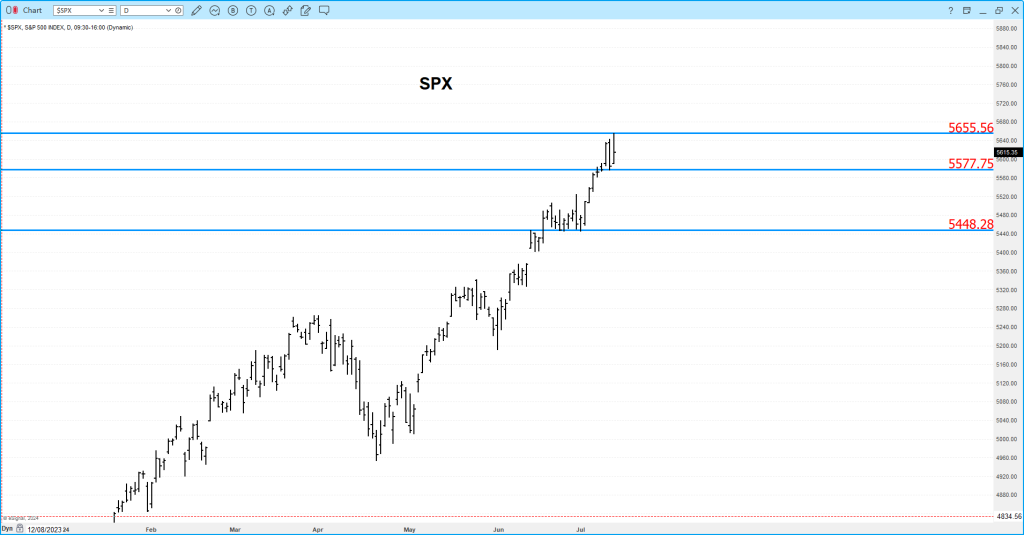The height and width of the screenshot is (535, 1024).
Task: Click the 12/08/2023 date field
Action: (x=44, y=530)
